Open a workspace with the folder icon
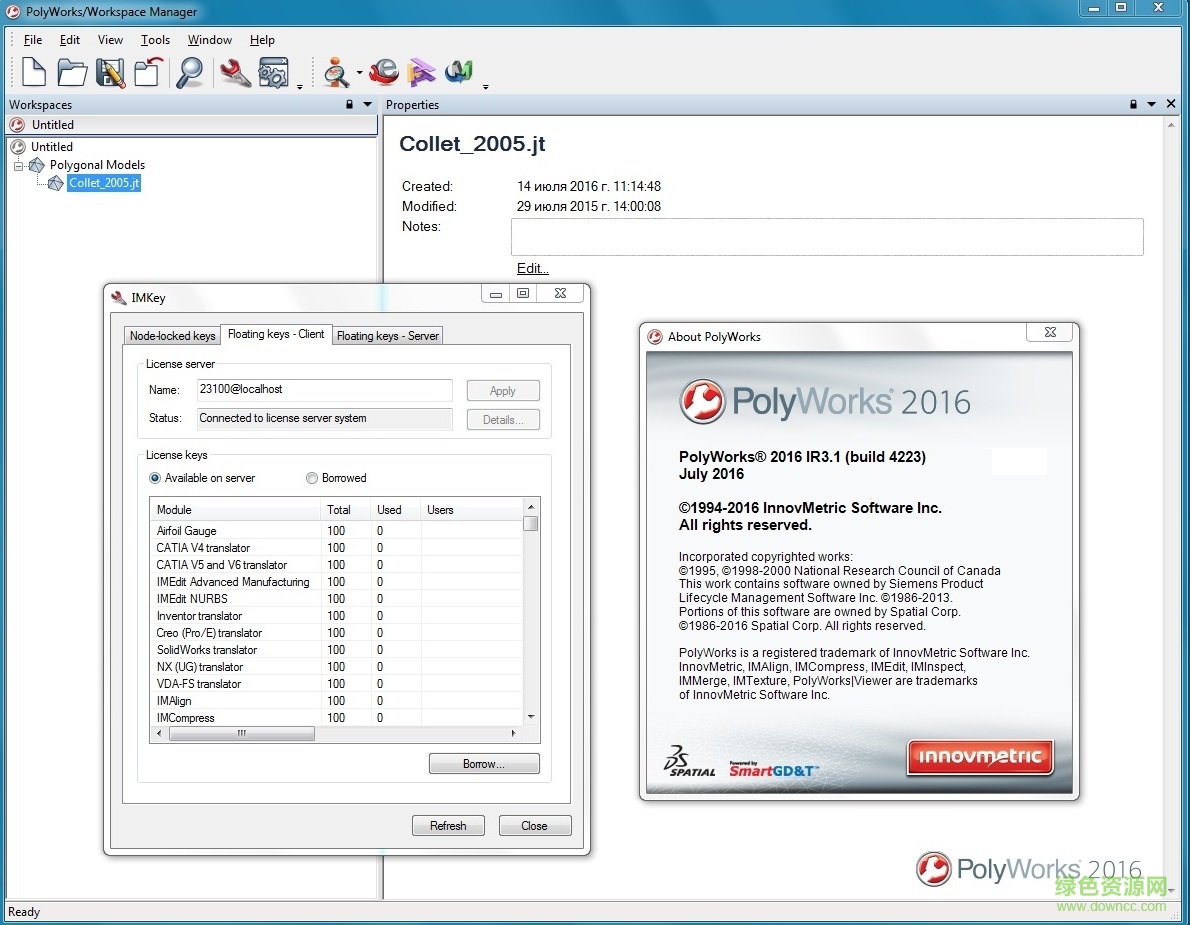This screenshot has width=1190, height=925. [x=71, y=72]
